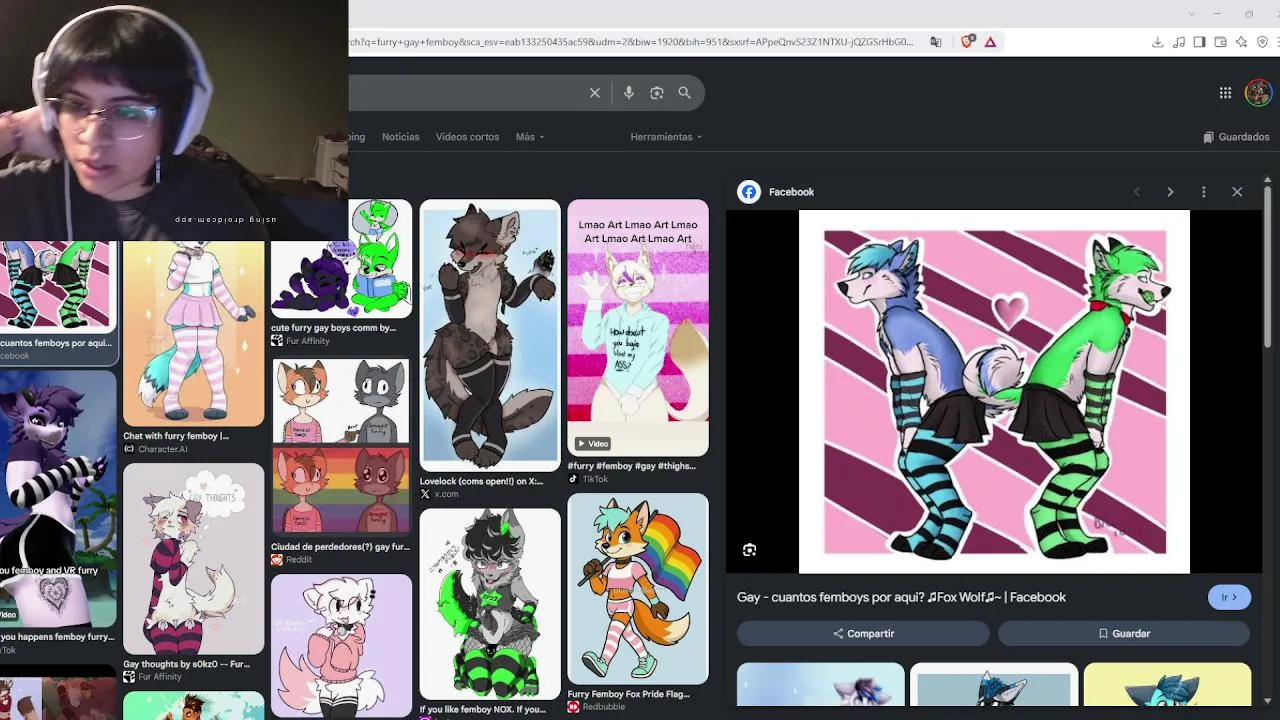
Task: Open the 'Chat with furry femboy' Character.AI thumbnail
Action: 194,333
